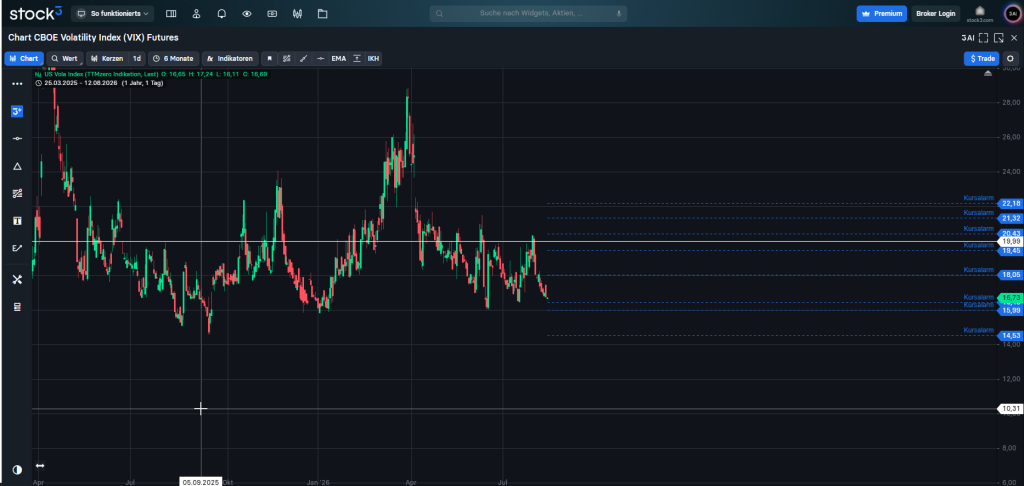1024x486 pixels.
Task: Click the 05.09.2025 date marker on time axis
Action: click(200, 482)
